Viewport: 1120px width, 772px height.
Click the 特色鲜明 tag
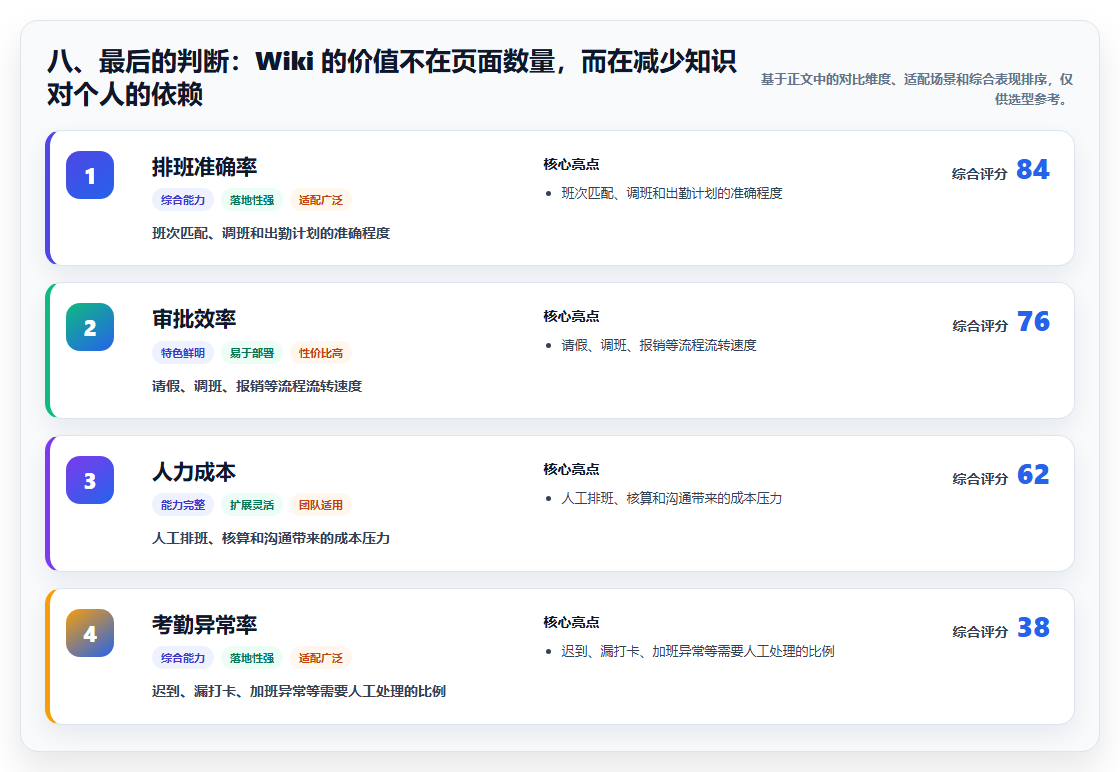tap(183, 353)
